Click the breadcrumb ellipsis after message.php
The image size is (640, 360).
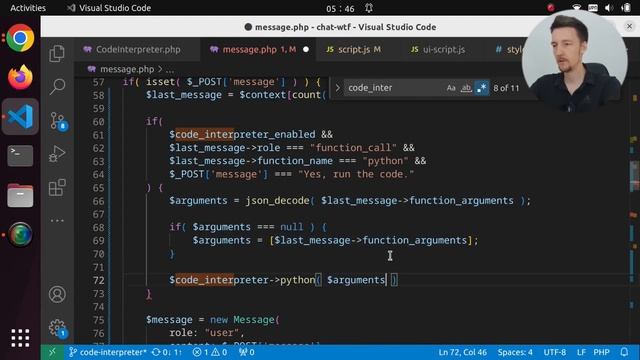point(170,69)
